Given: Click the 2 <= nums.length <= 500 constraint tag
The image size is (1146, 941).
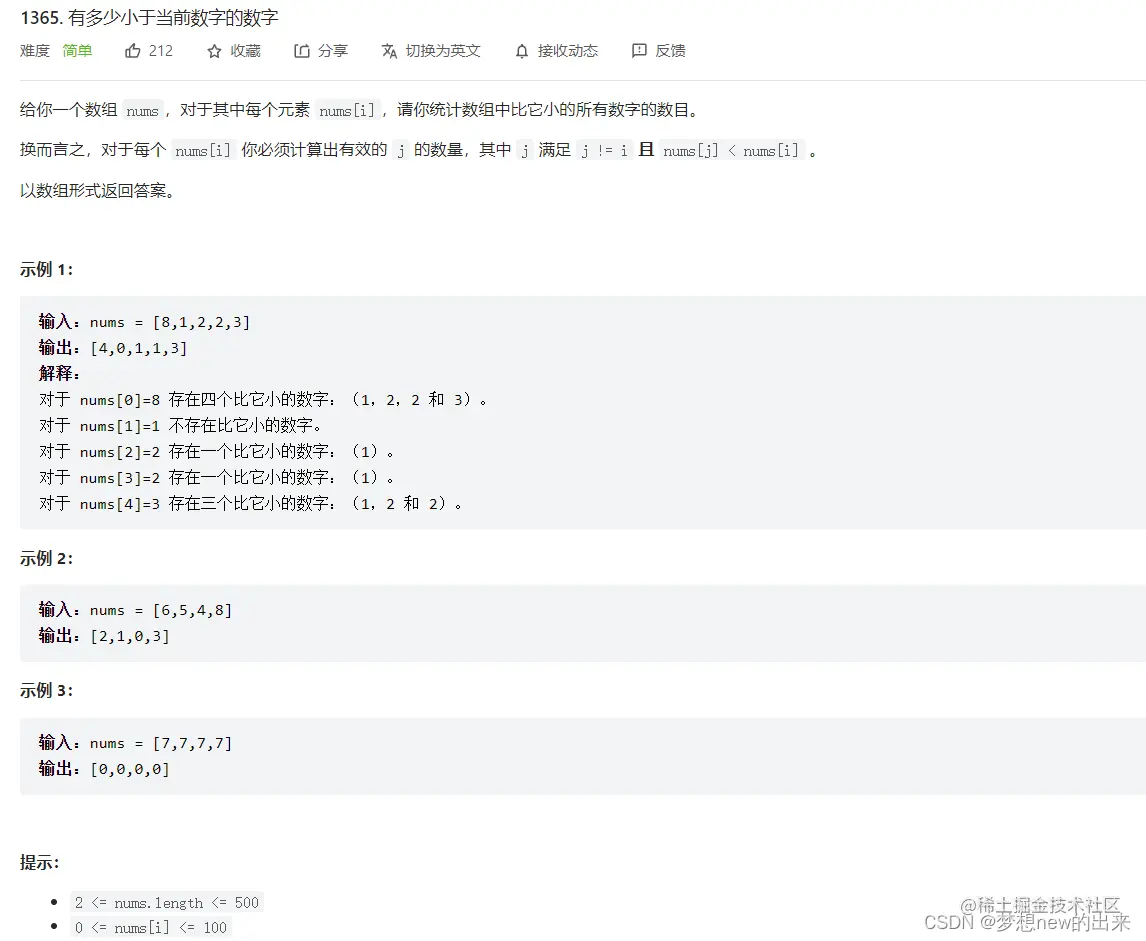Looking at the screenshot, I should point(168,902).
